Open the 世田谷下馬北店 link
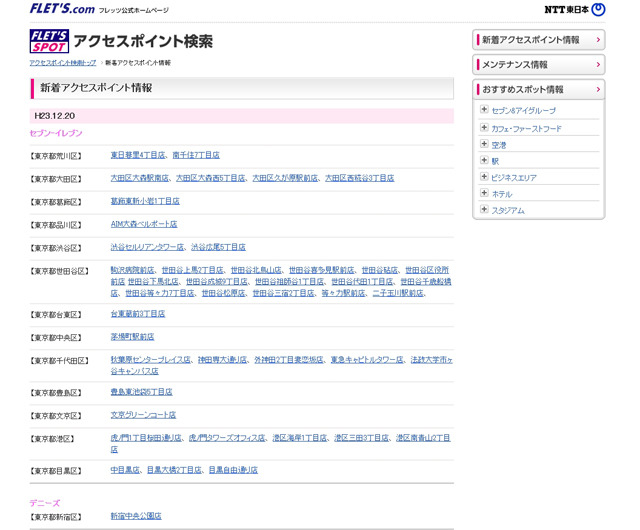This screenshot has width=640, height=530. point(153,281)
